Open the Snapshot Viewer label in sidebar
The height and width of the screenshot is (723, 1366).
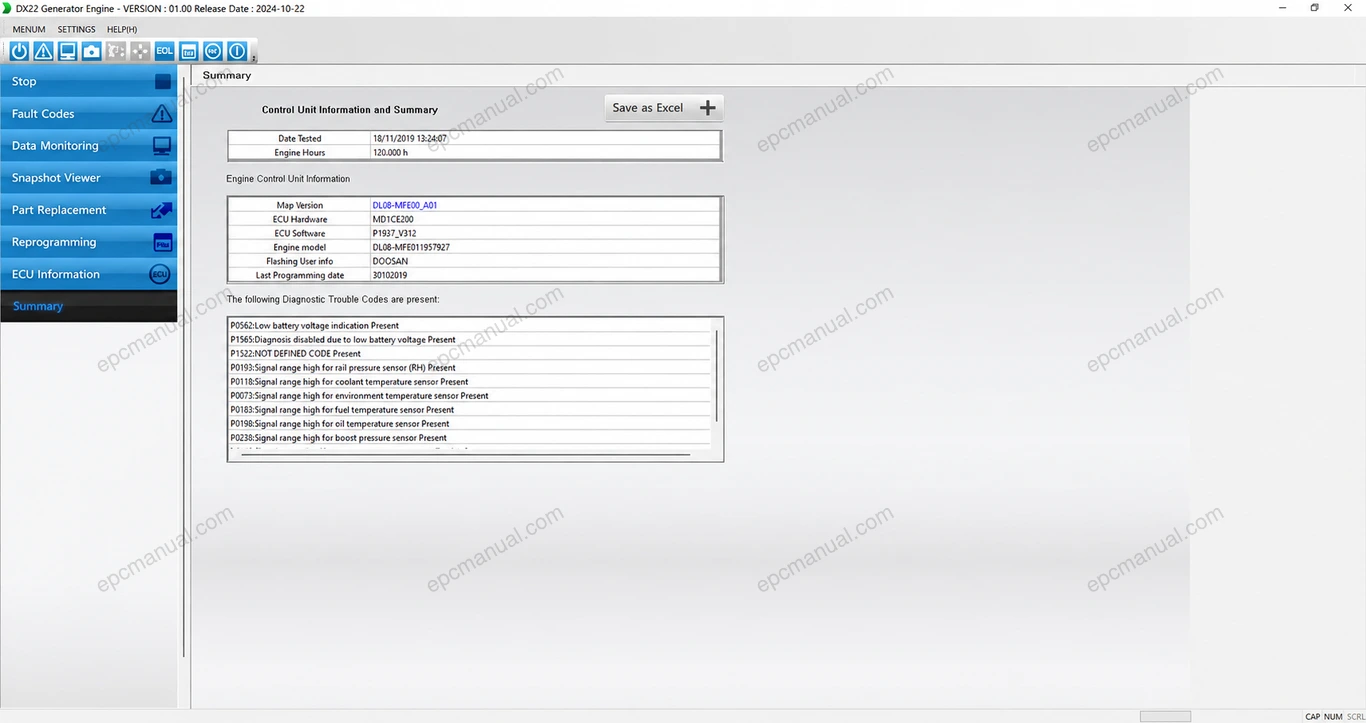point(56,178)
